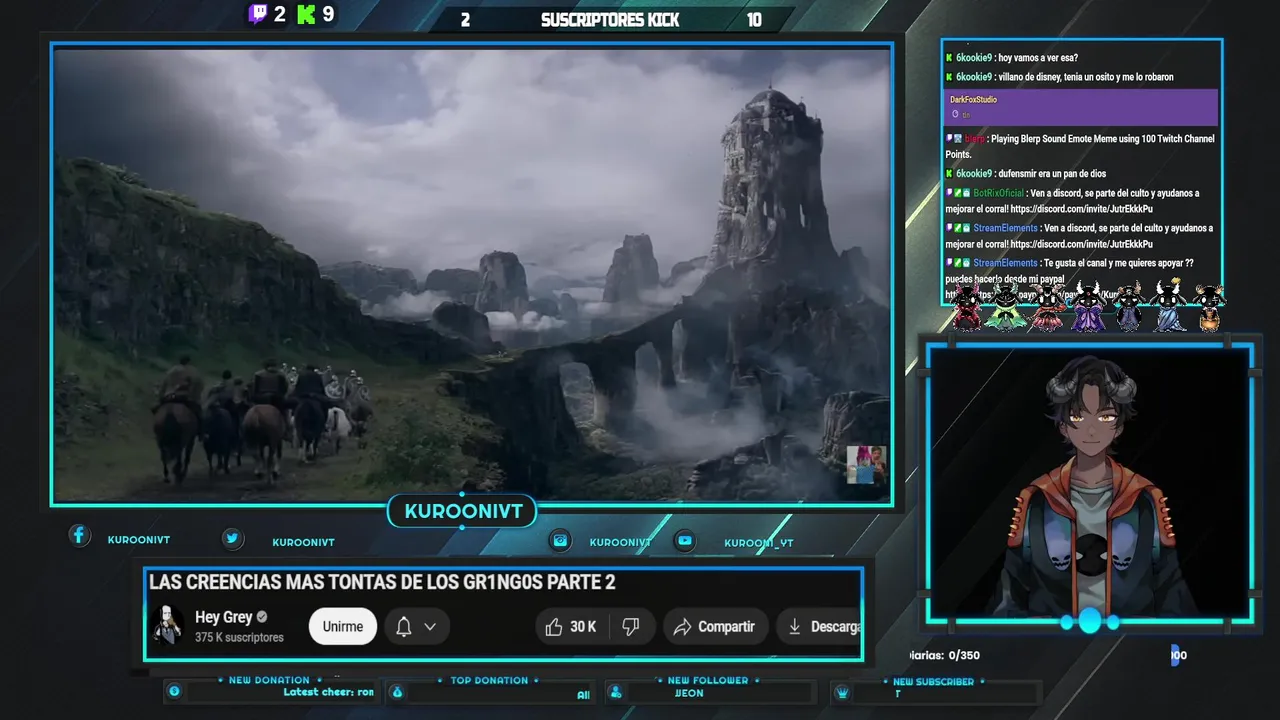
Task: Click the chat creature in the orange pot
Action: coord(1209,308)
